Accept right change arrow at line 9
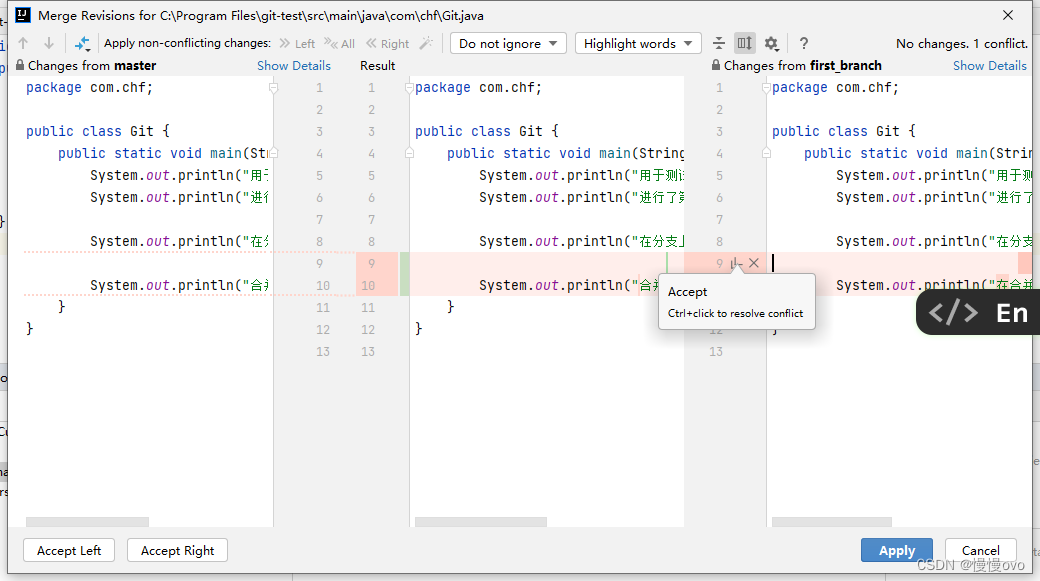 click(736, 263)
